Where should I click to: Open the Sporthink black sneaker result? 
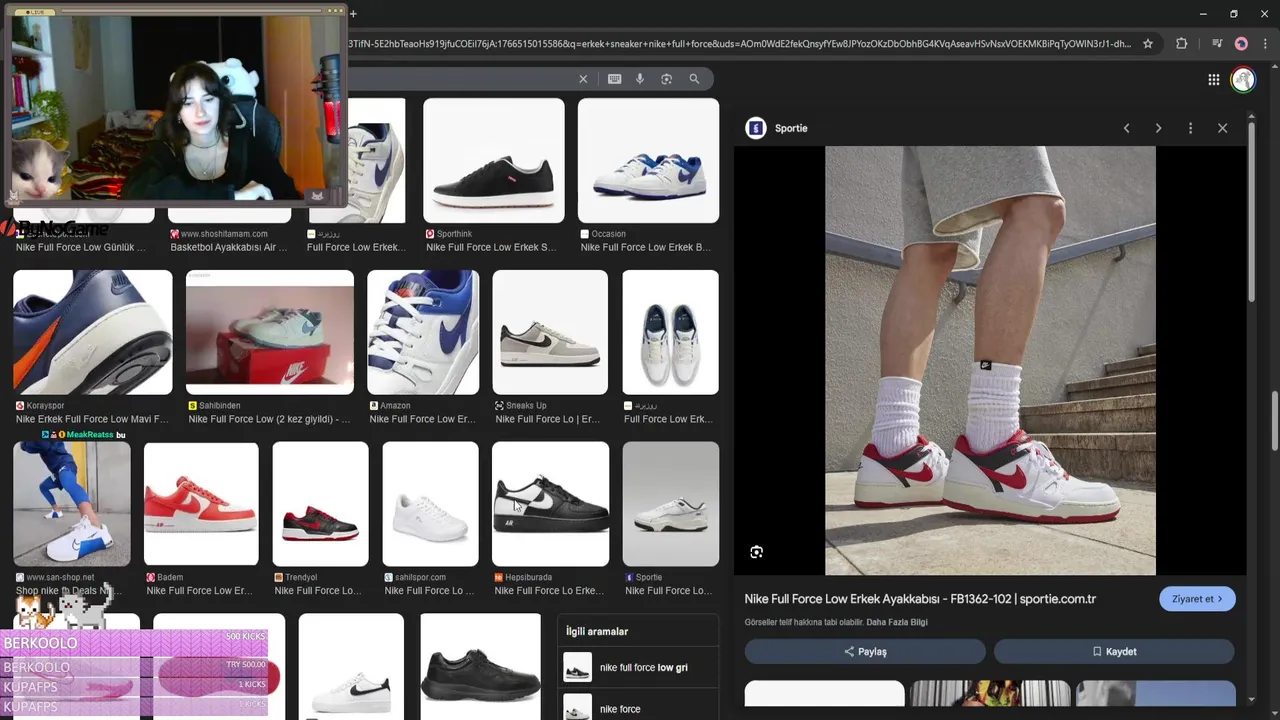click(x=494, y=160)
